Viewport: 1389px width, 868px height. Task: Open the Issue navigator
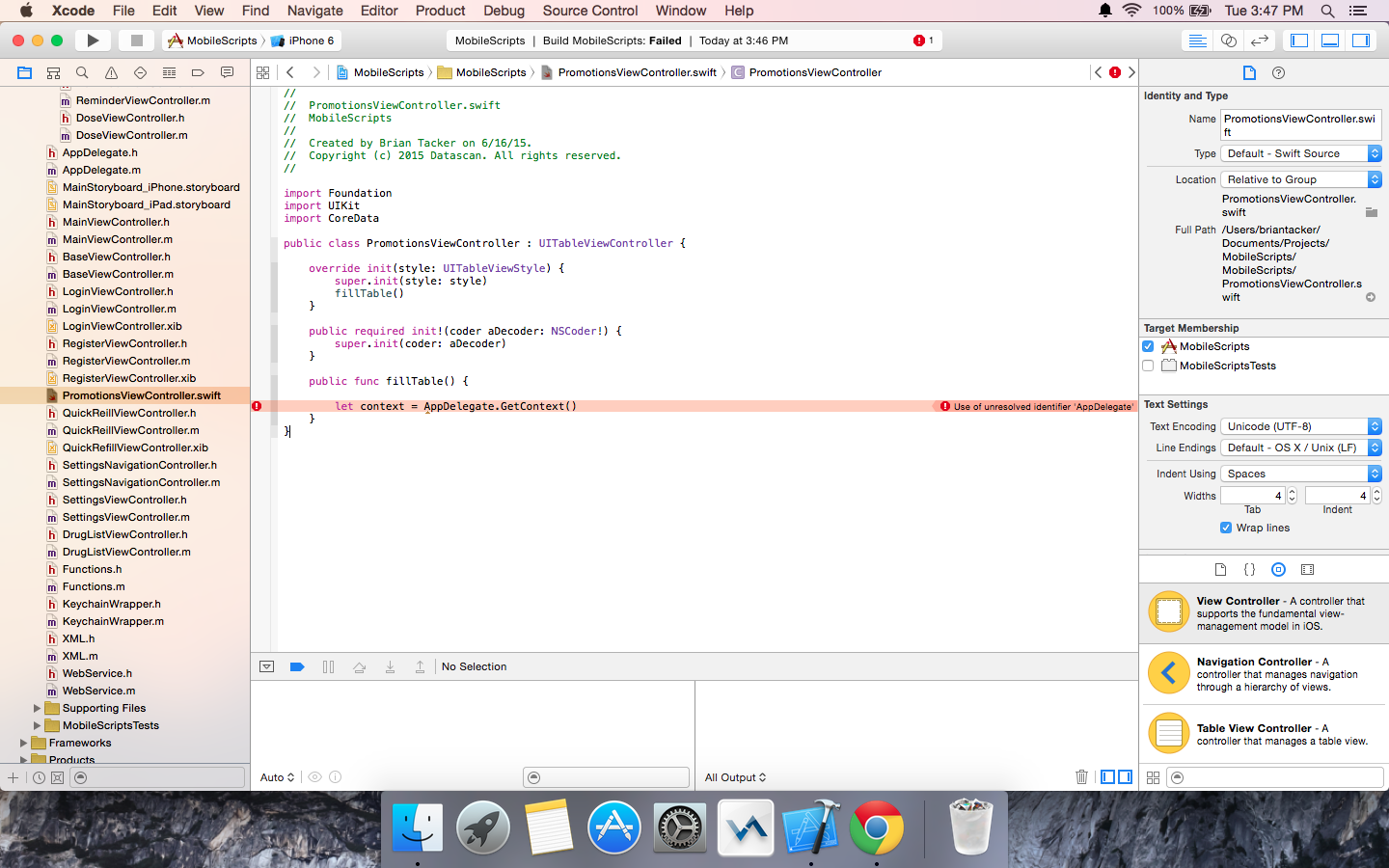tap(111, 72)
